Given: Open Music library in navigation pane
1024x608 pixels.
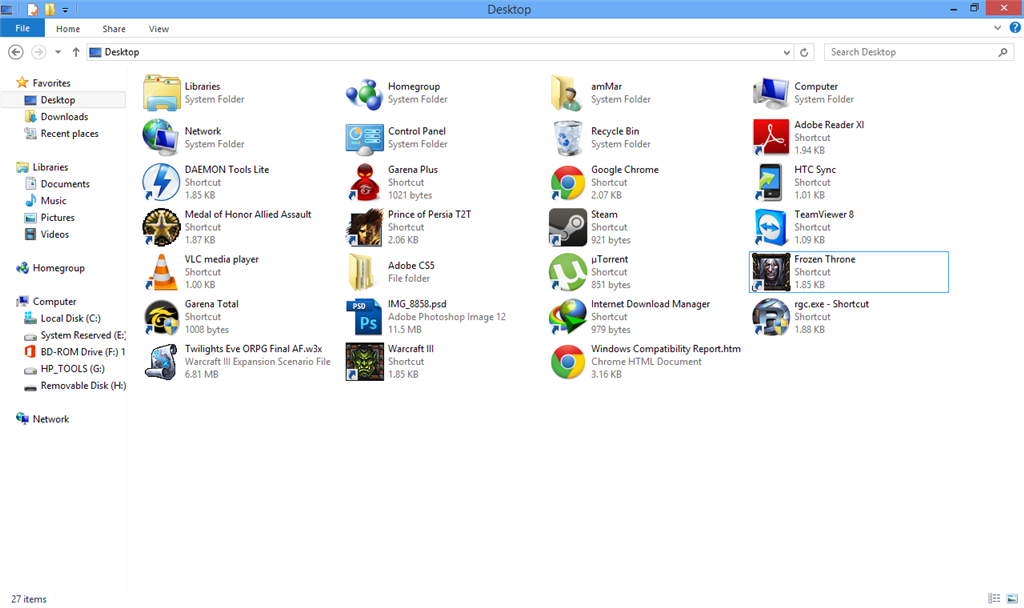Looking at the screenshot, I should click(x=53, y=201).
